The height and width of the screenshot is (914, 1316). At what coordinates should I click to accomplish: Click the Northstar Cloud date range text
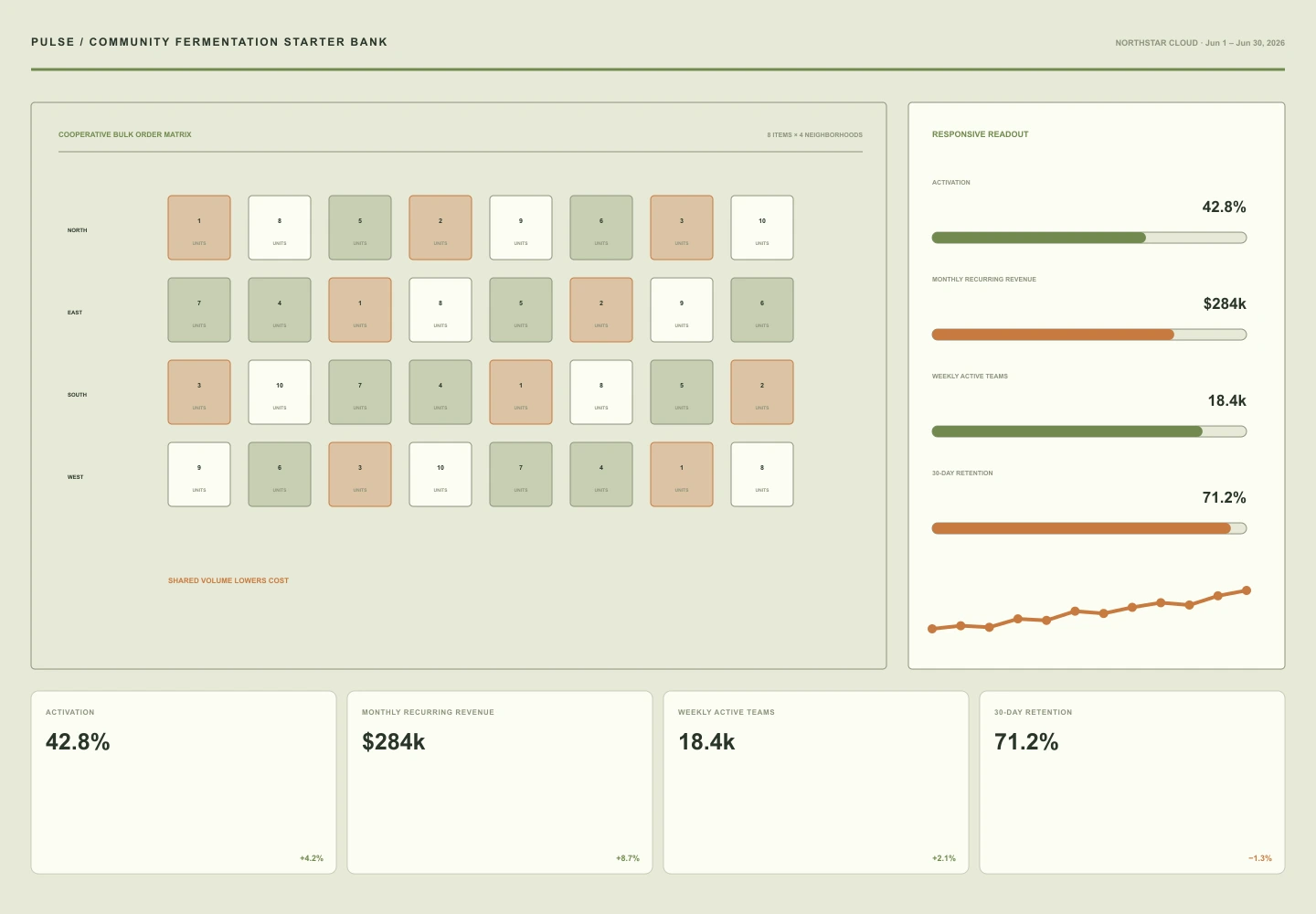(1200, 43)
